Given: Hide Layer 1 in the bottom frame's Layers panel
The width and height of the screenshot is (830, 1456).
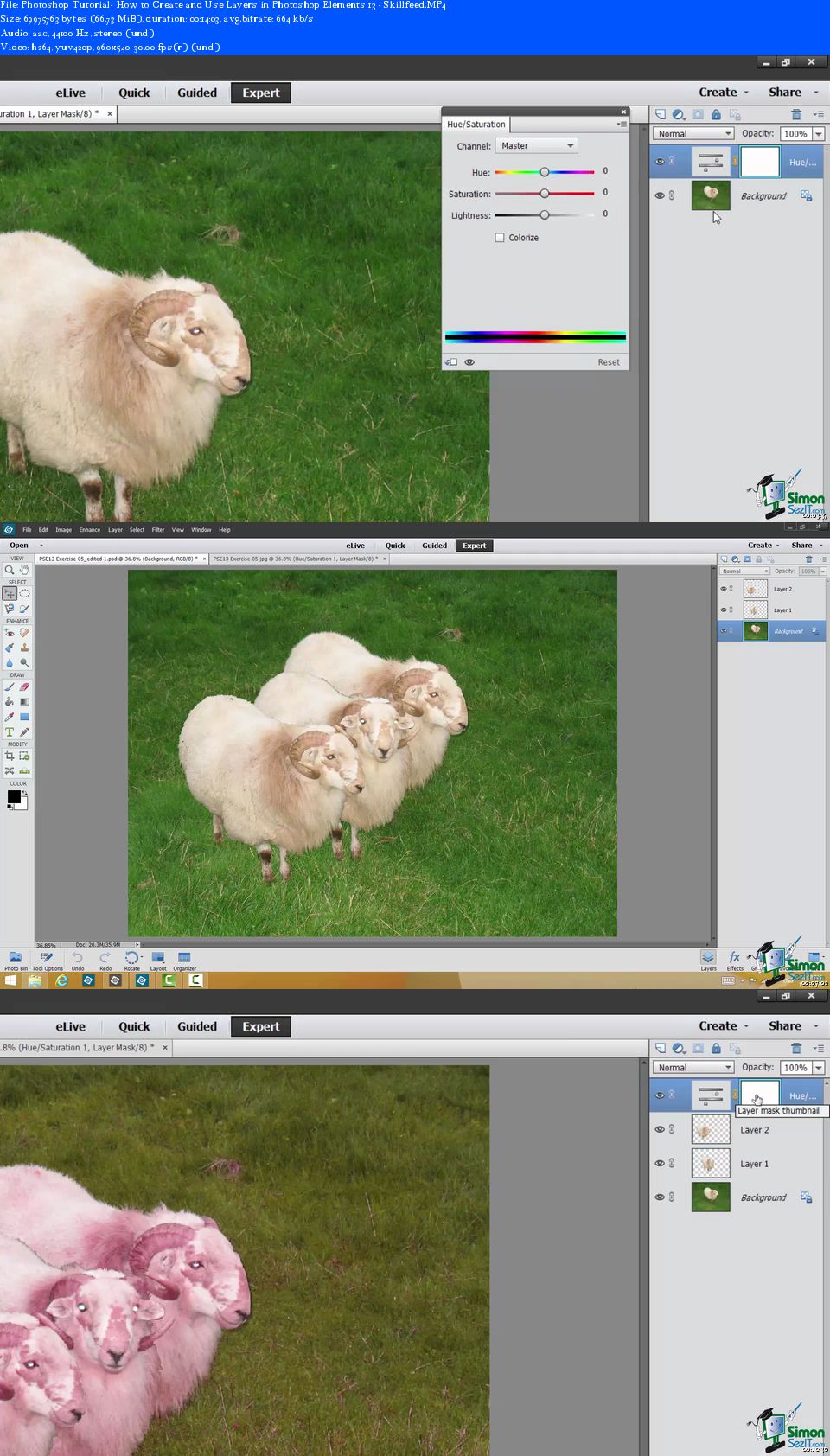Looking at the screenshot, I should [660, 1163].
